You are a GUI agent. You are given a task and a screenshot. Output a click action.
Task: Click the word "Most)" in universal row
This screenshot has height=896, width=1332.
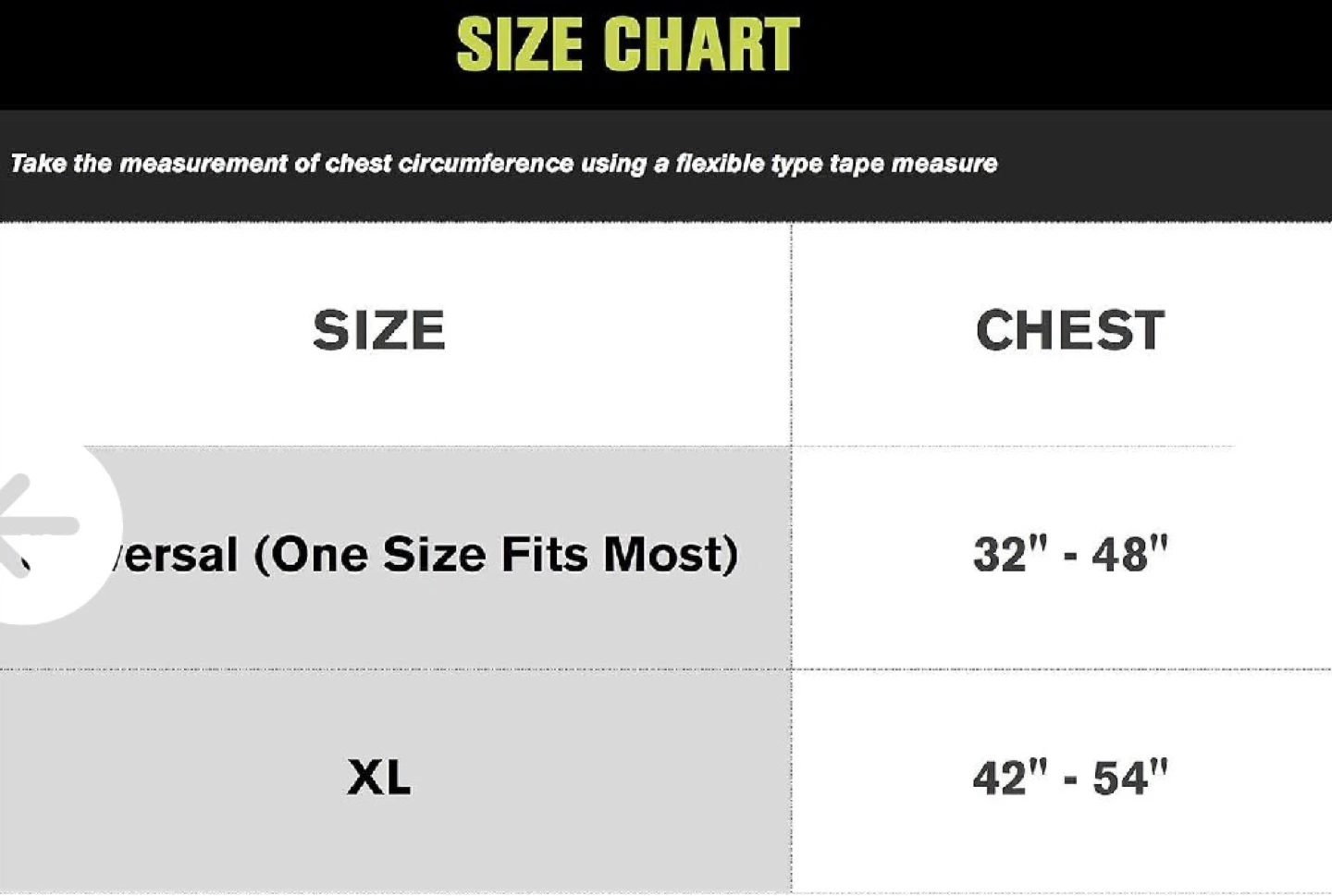[x=672, y=556]
